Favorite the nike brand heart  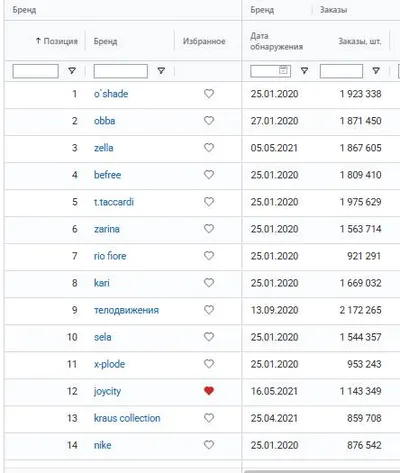209,445
